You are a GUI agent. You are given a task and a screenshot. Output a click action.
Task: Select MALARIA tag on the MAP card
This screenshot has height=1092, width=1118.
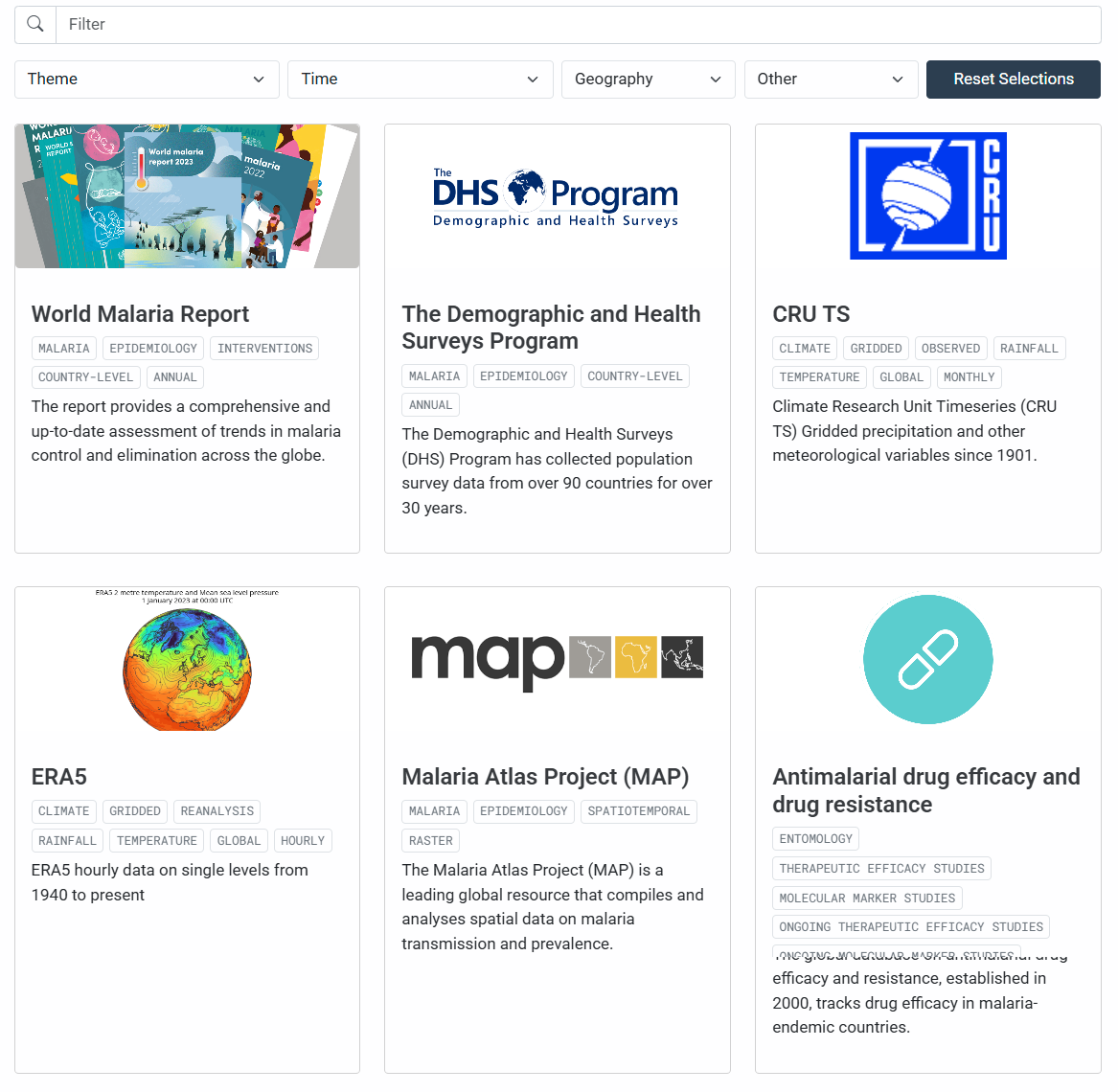click(x=434, y=812)
